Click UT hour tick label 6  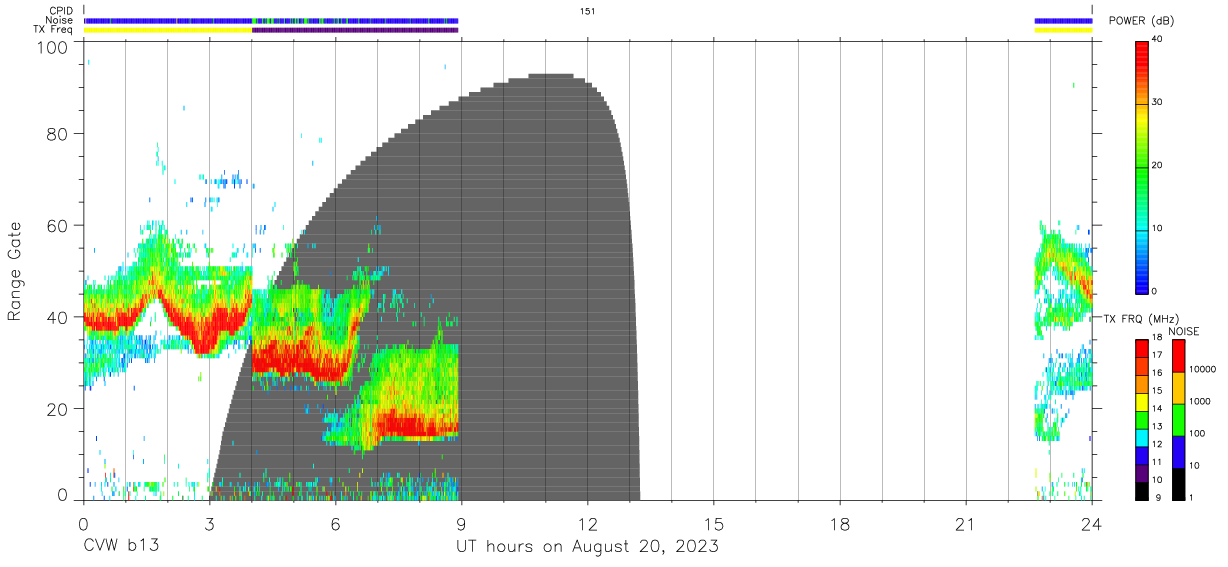pos(335,522)
